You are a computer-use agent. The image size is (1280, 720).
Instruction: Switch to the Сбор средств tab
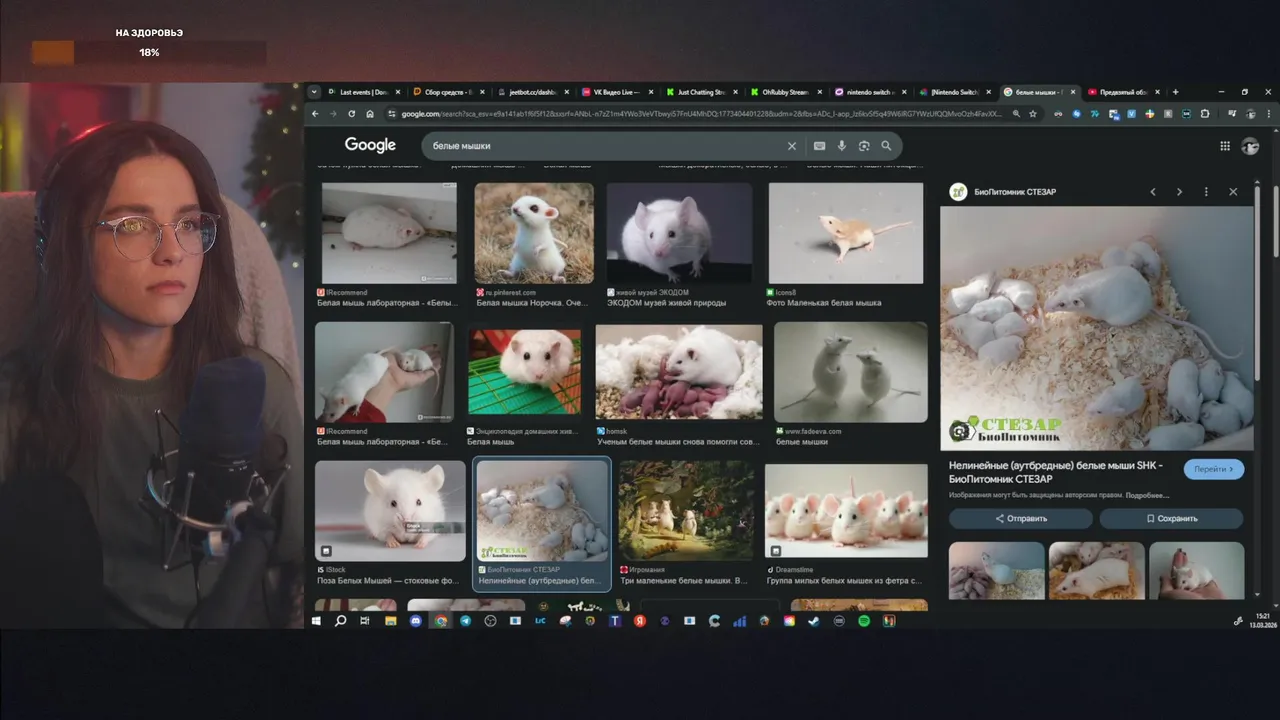[x=448, y=92]
